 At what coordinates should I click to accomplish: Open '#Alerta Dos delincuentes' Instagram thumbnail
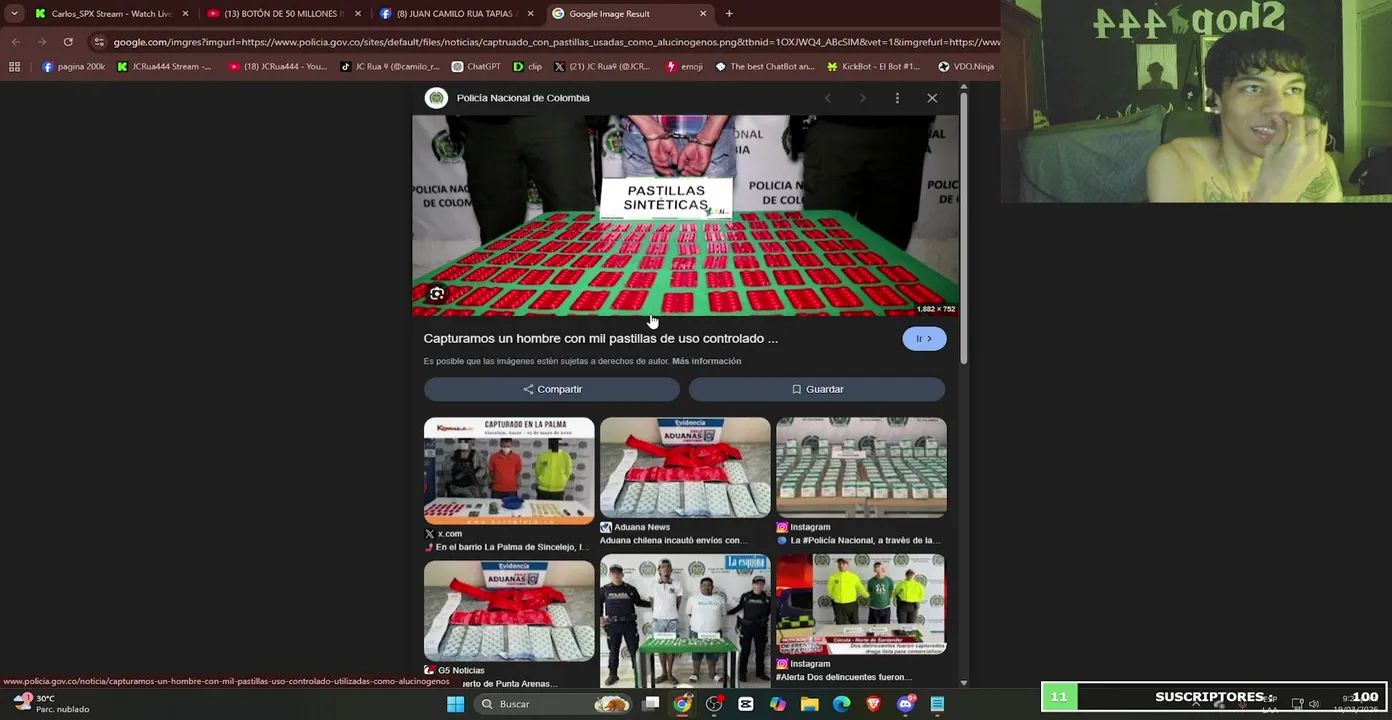[861, 604]
